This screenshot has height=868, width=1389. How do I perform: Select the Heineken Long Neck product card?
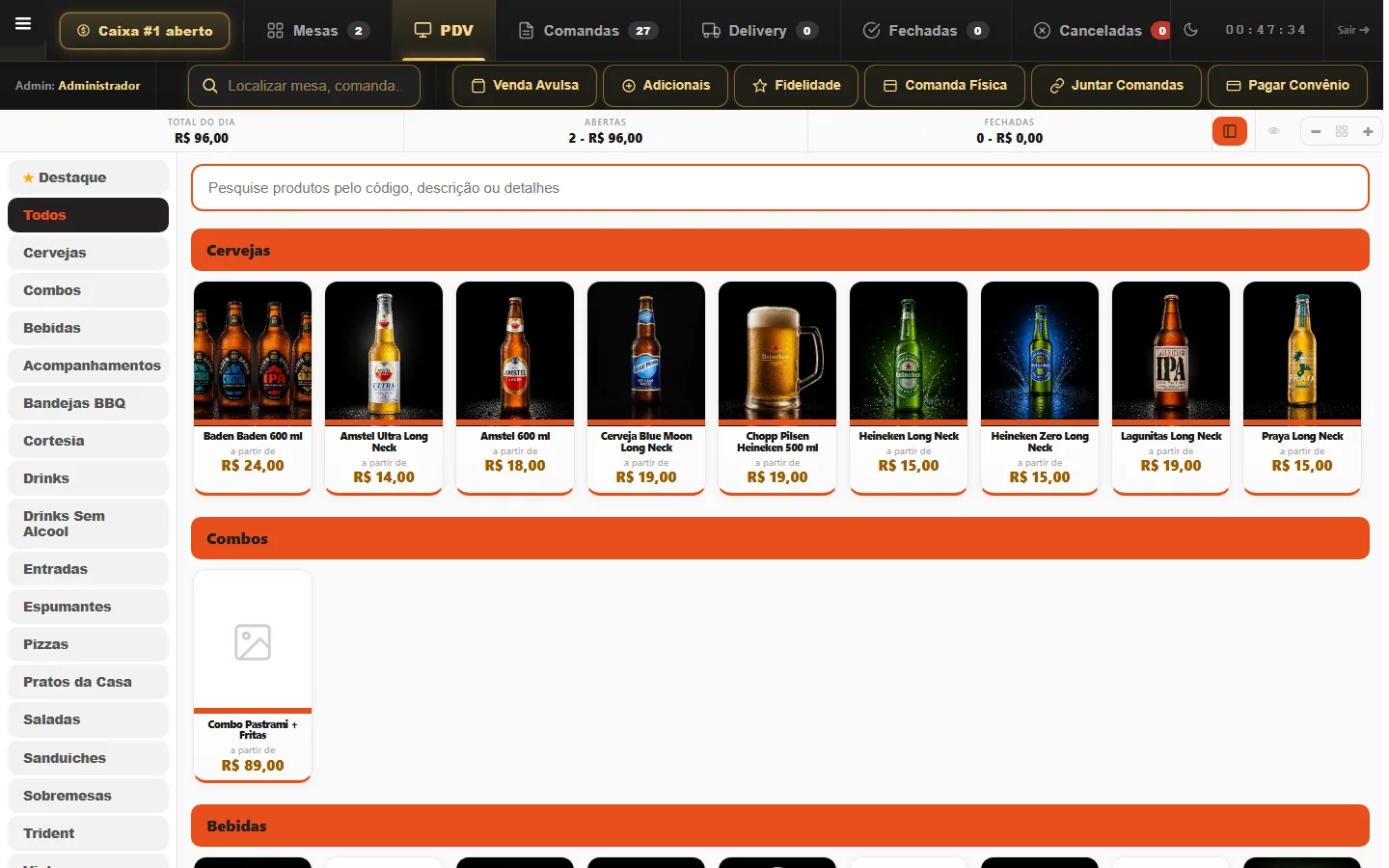click(909, 388)
